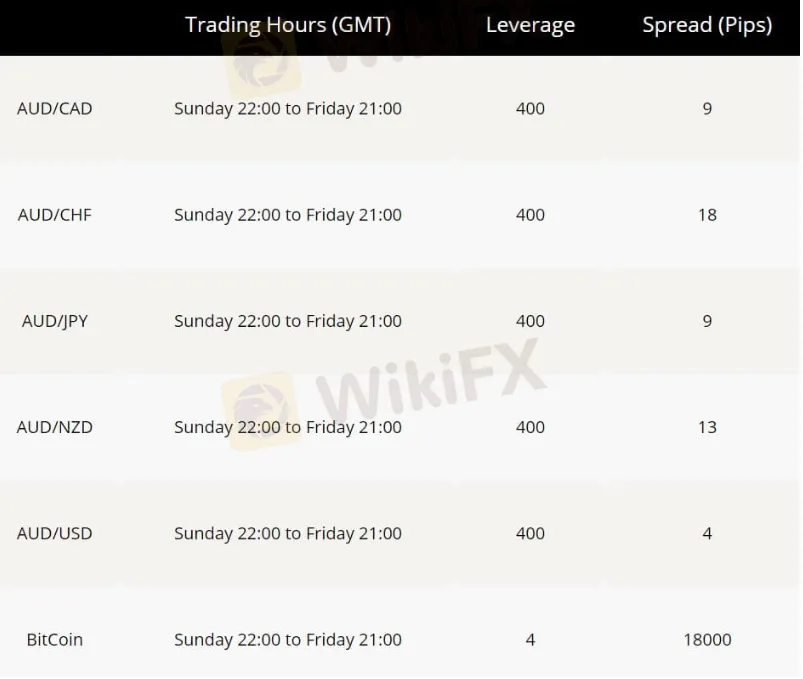Select the BitCoin instrument label
The height and width of the screenshot is (679, 803).
click(55, 639)
